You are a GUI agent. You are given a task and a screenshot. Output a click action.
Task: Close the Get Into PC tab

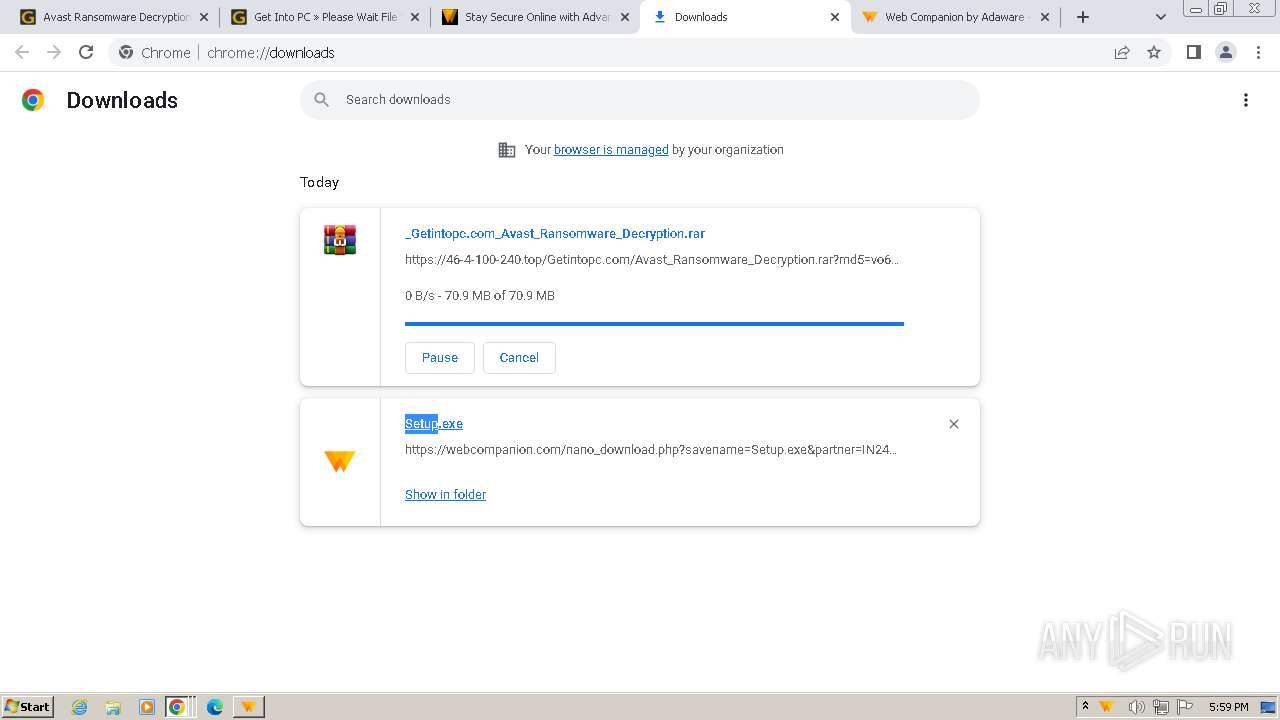point(414,17)
